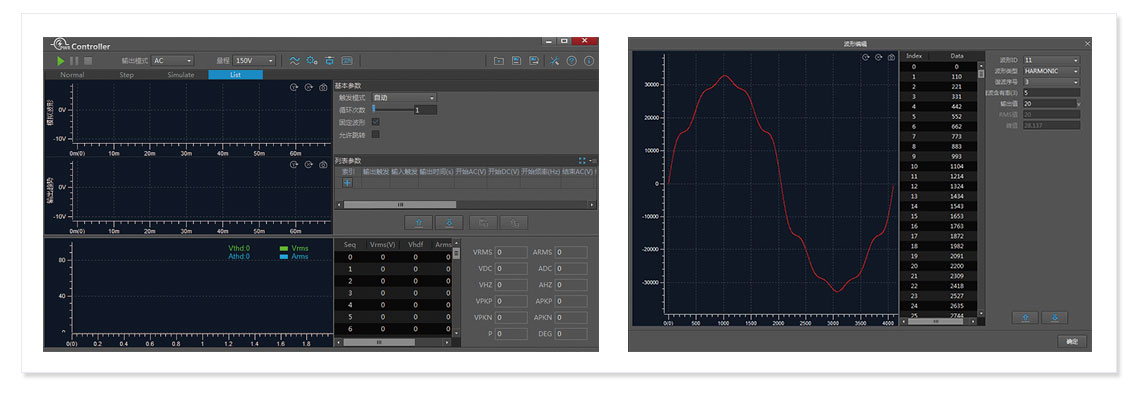Click the AHZ value field
1139x401 pixels.
point(571,285)
